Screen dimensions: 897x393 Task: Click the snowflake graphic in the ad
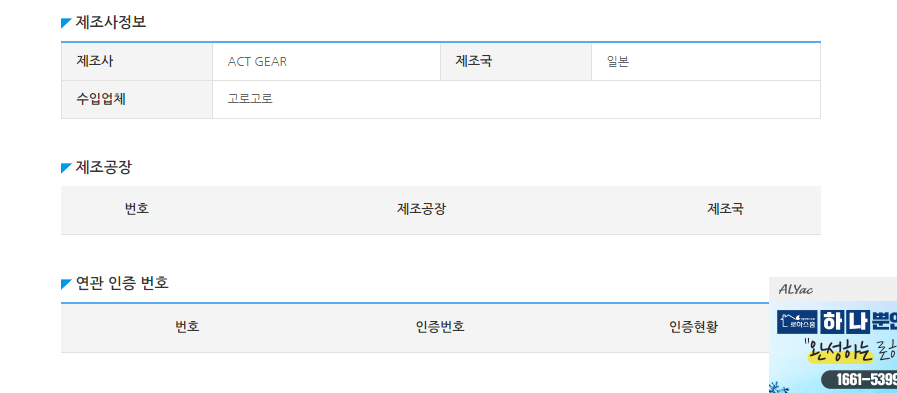[x=779, y=387]
